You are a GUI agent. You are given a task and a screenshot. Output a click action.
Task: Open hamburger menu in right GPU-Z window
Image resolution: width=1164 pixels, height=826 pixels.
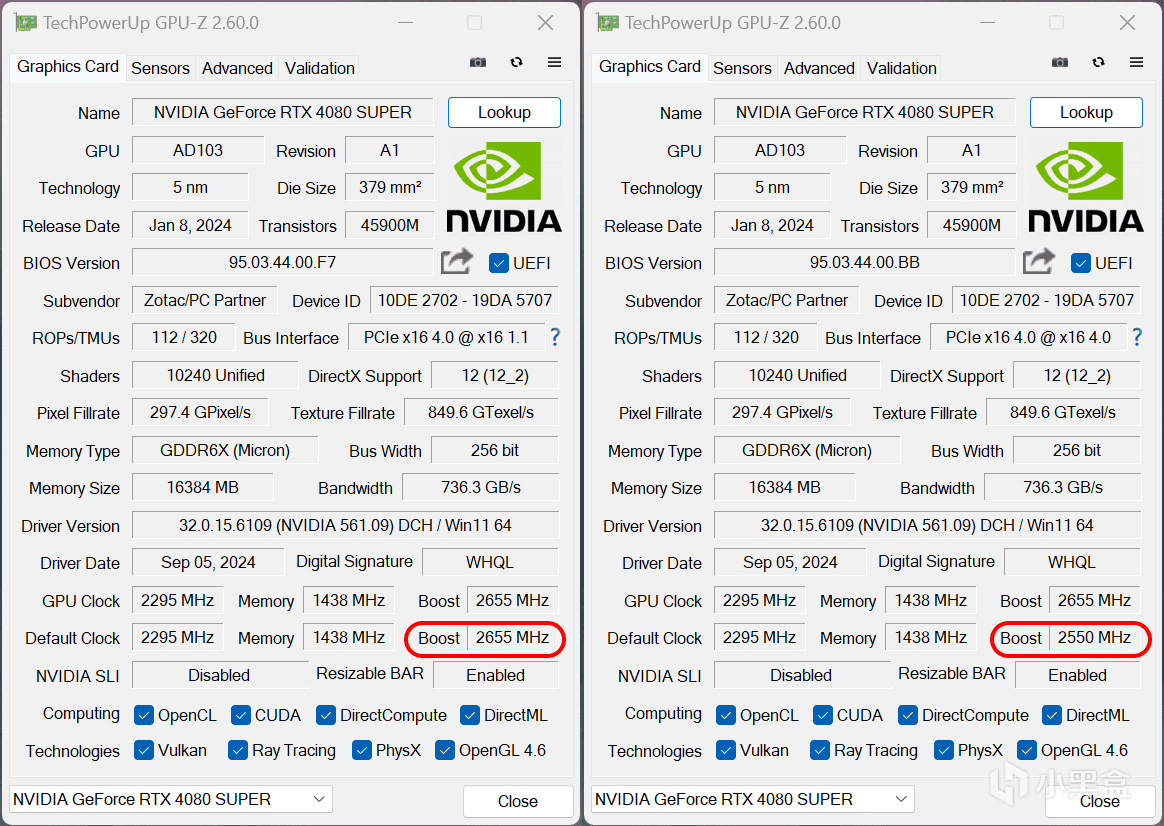click(x=1137, y=62)
